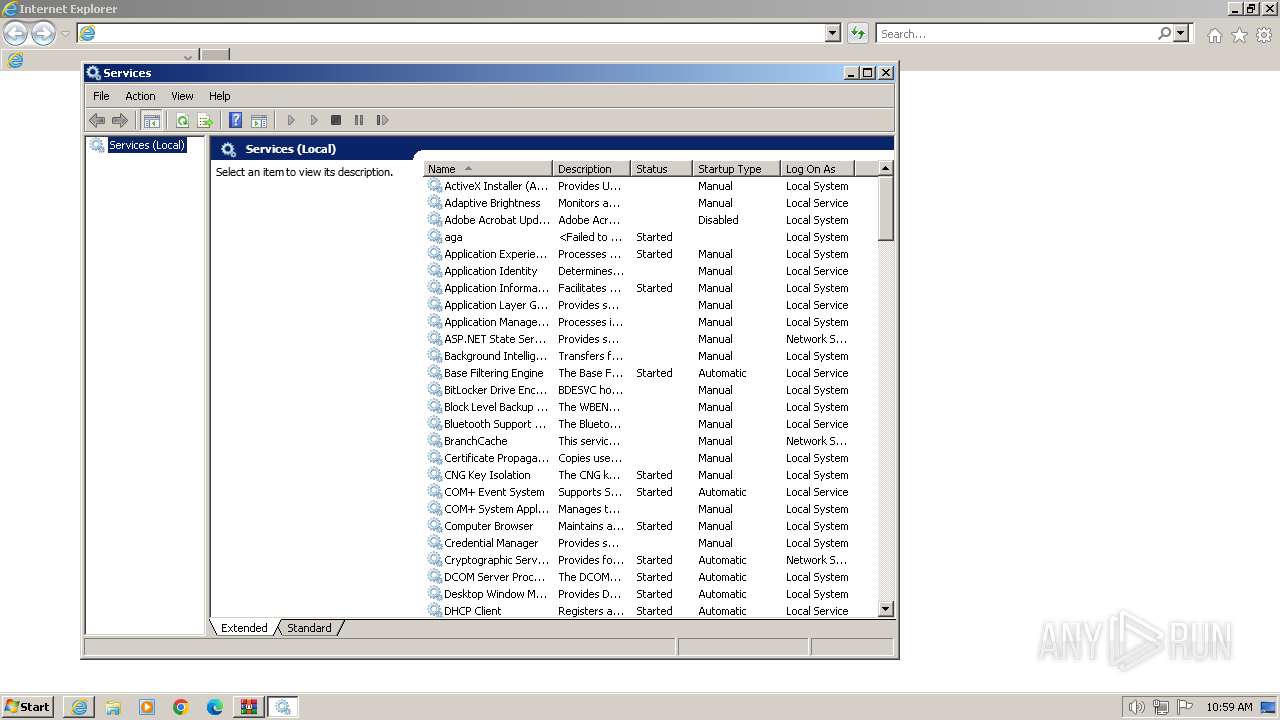1280x720 pixels.
Task: Click the Stop Service square icon
Action: [x=336, y=120]
